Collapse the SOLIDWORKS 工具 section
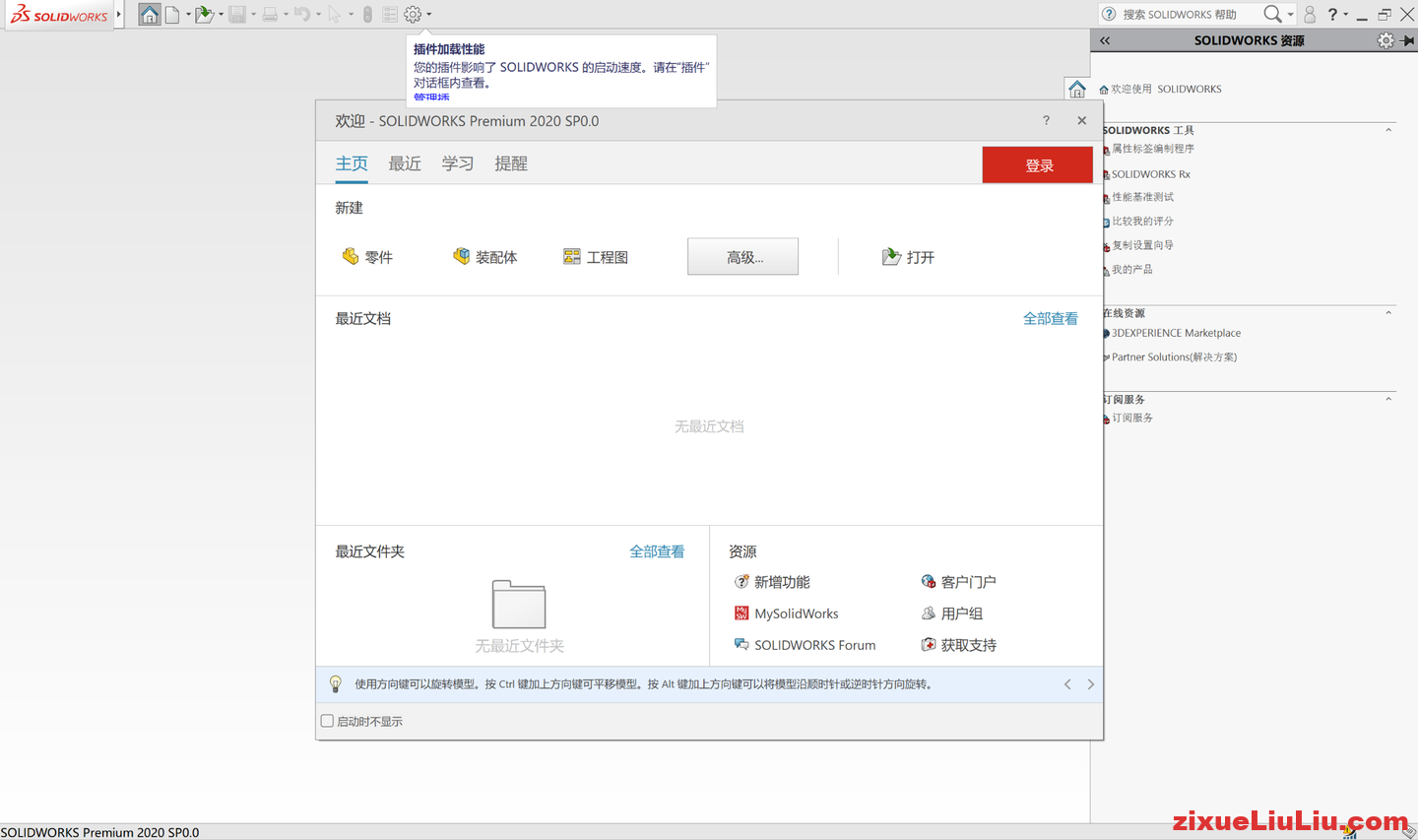The width and height of the screenshot is (1418, 840). 1387,128
